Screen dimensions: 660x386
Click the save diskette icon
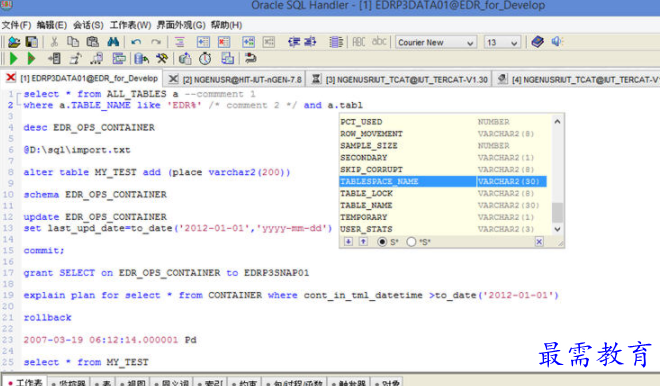click(x=32, y=42)
